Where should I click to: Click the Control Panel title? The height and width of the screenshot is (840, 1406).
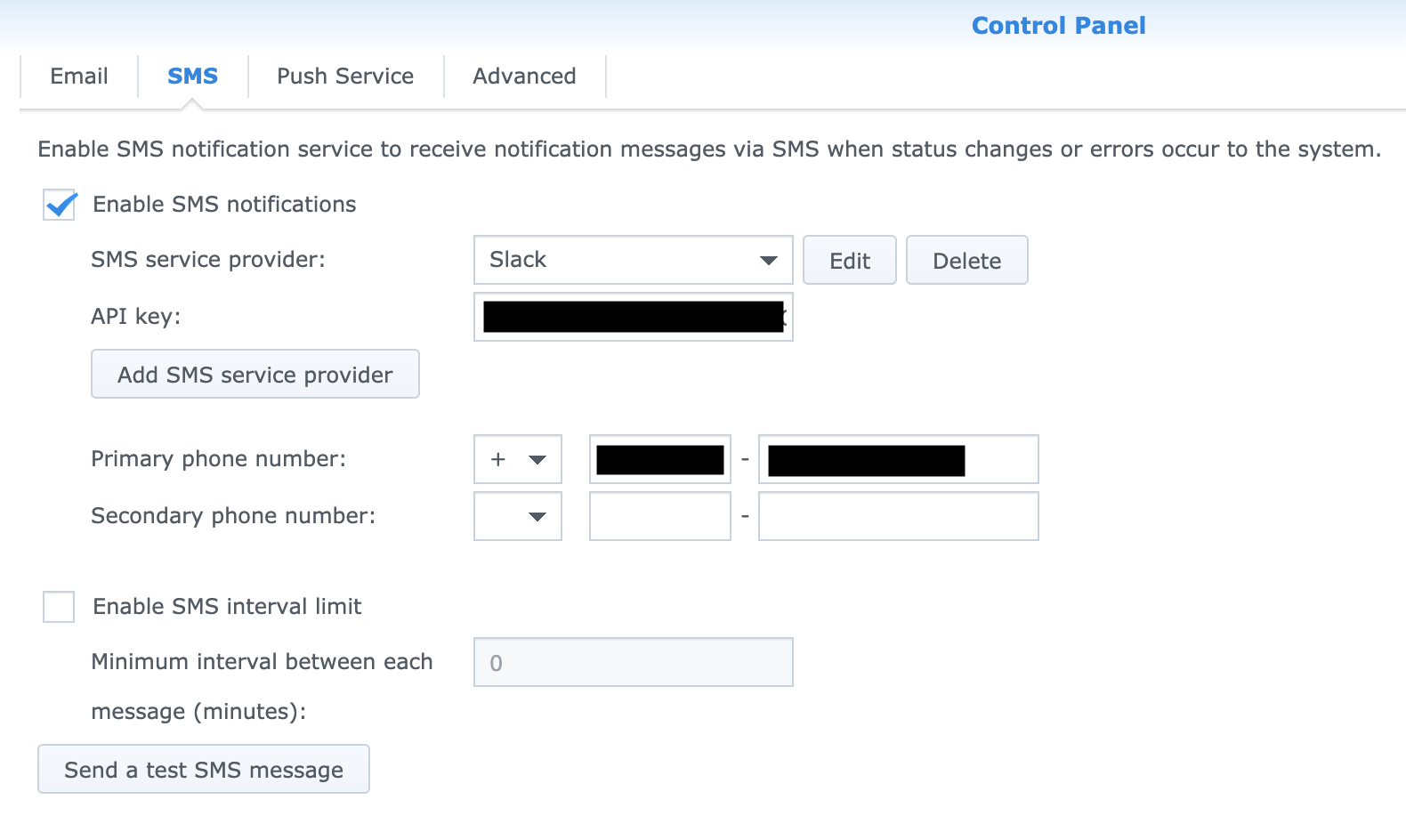(x=1058, y=26)
